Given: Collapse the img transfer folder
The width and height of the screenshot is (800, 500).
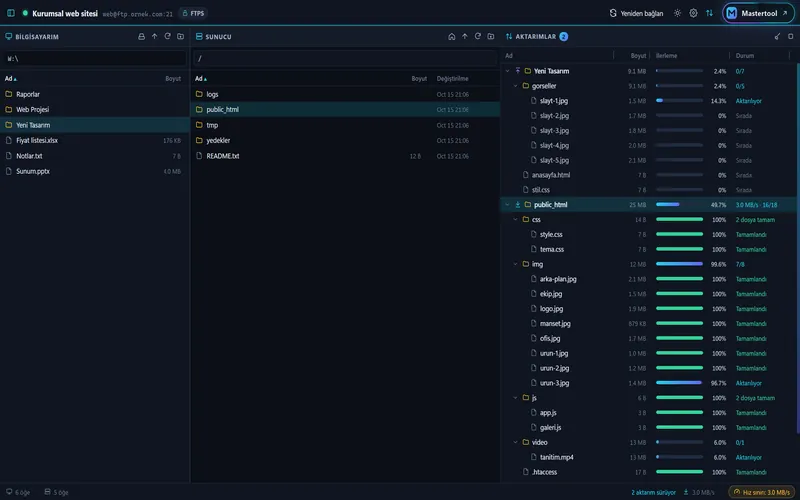Looking at the screenshot, I should (515, 264).
